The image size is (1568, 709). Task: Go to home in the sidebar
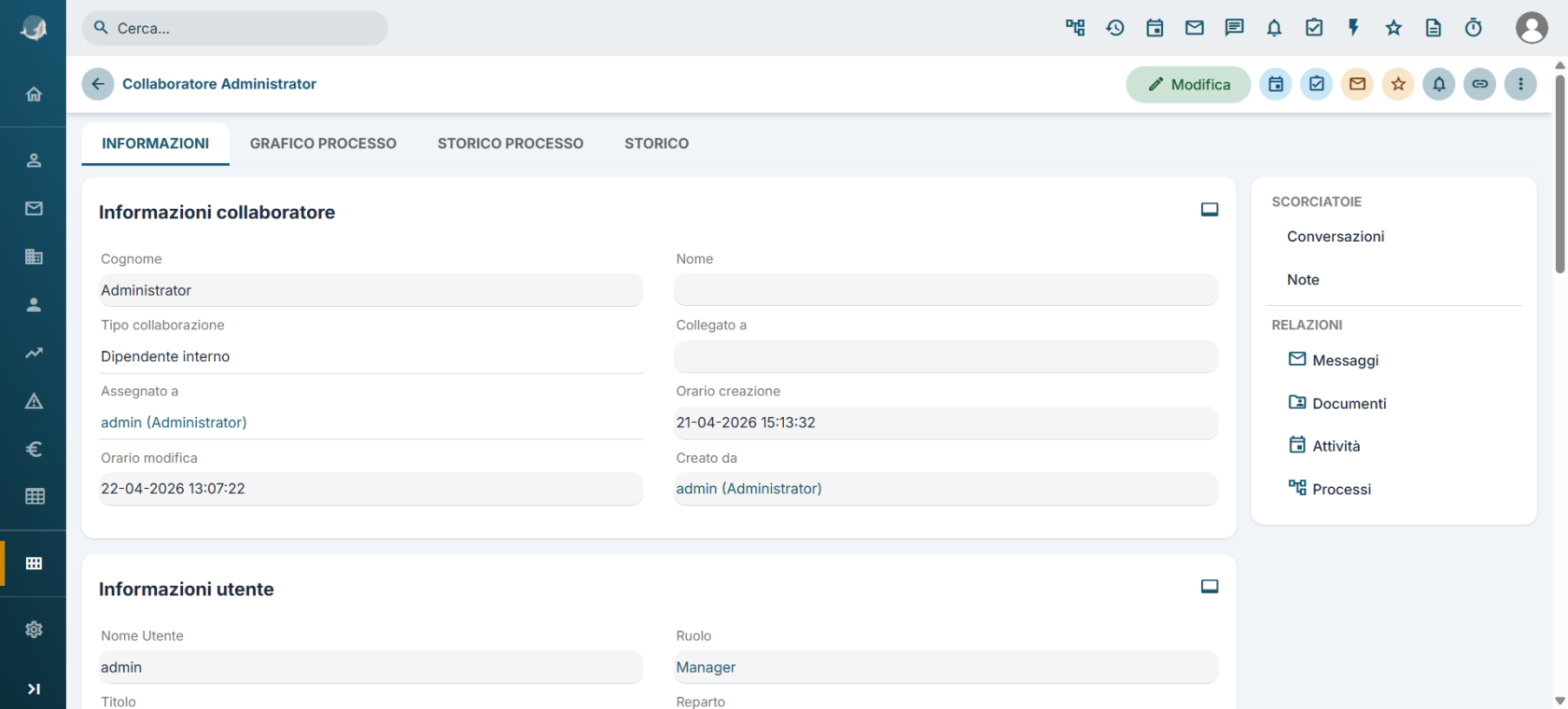[x=34, y=94]
